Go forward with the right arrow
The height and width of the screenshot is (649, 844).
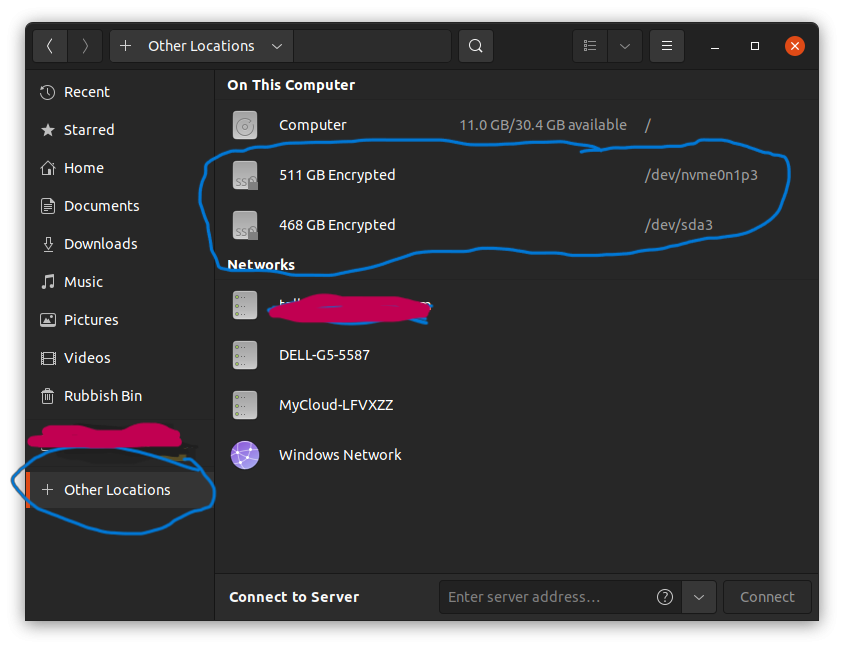[x=85, y=46]
